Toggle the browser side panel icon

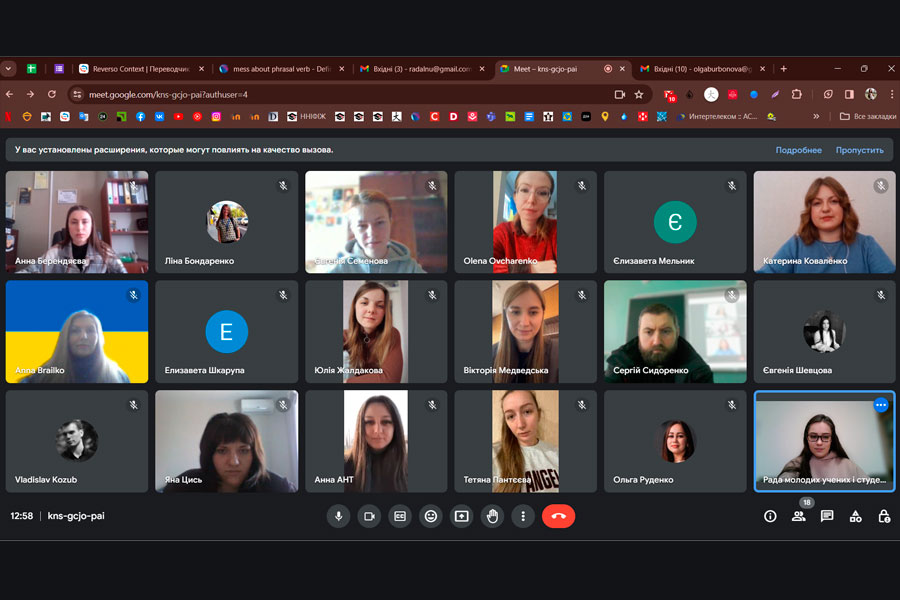(849, 94)
